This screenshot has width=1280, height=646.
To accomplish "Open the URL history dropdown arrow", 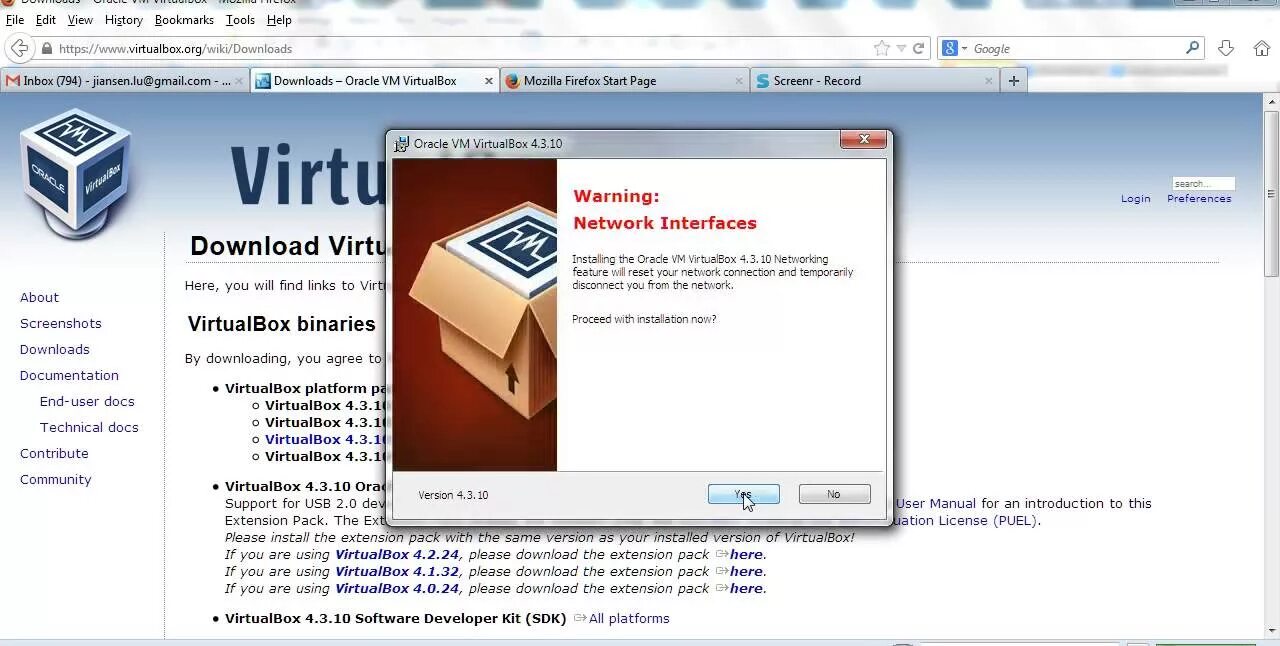I will [901, 48].
